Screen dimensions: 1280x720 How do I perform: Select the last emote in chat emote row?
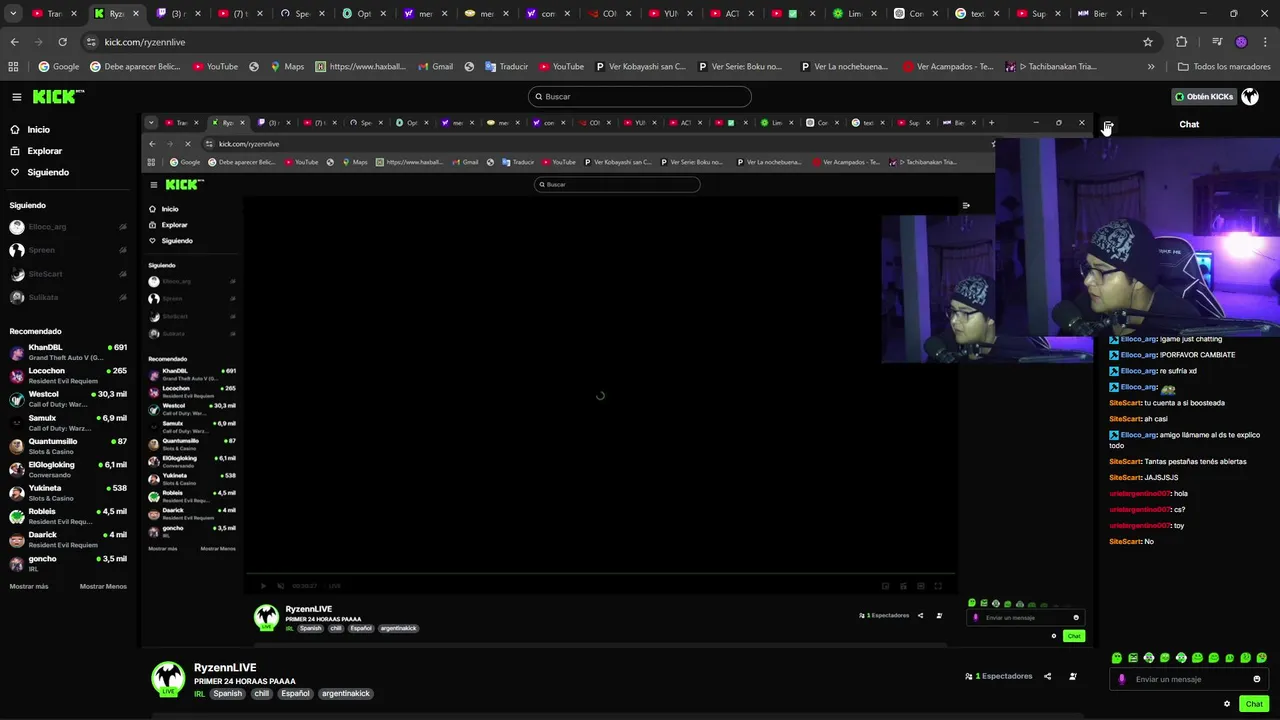1262,658
